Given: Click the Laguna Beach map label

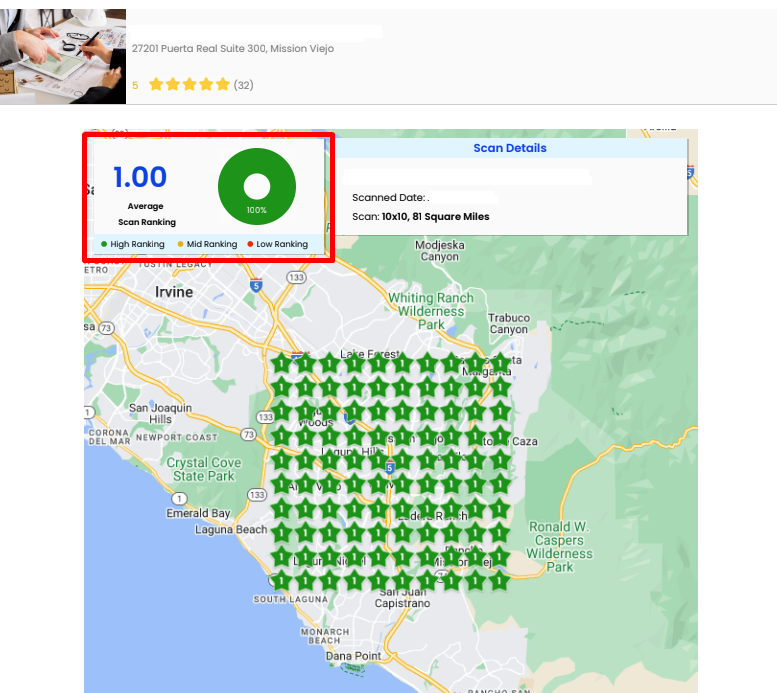Looking at the screenshot, I should 231,529.
